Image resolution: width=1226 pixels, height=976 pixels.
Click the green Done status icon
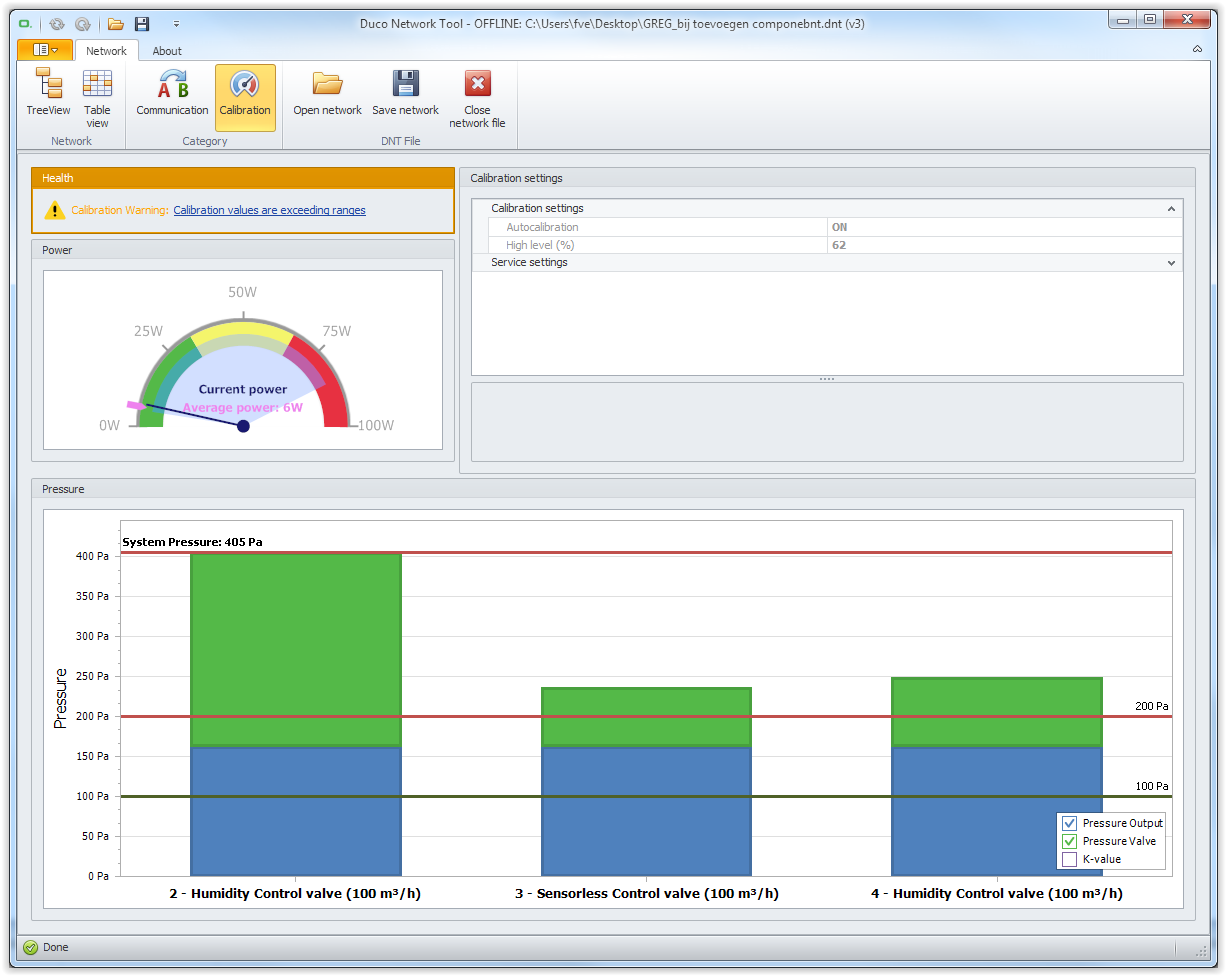30,947
